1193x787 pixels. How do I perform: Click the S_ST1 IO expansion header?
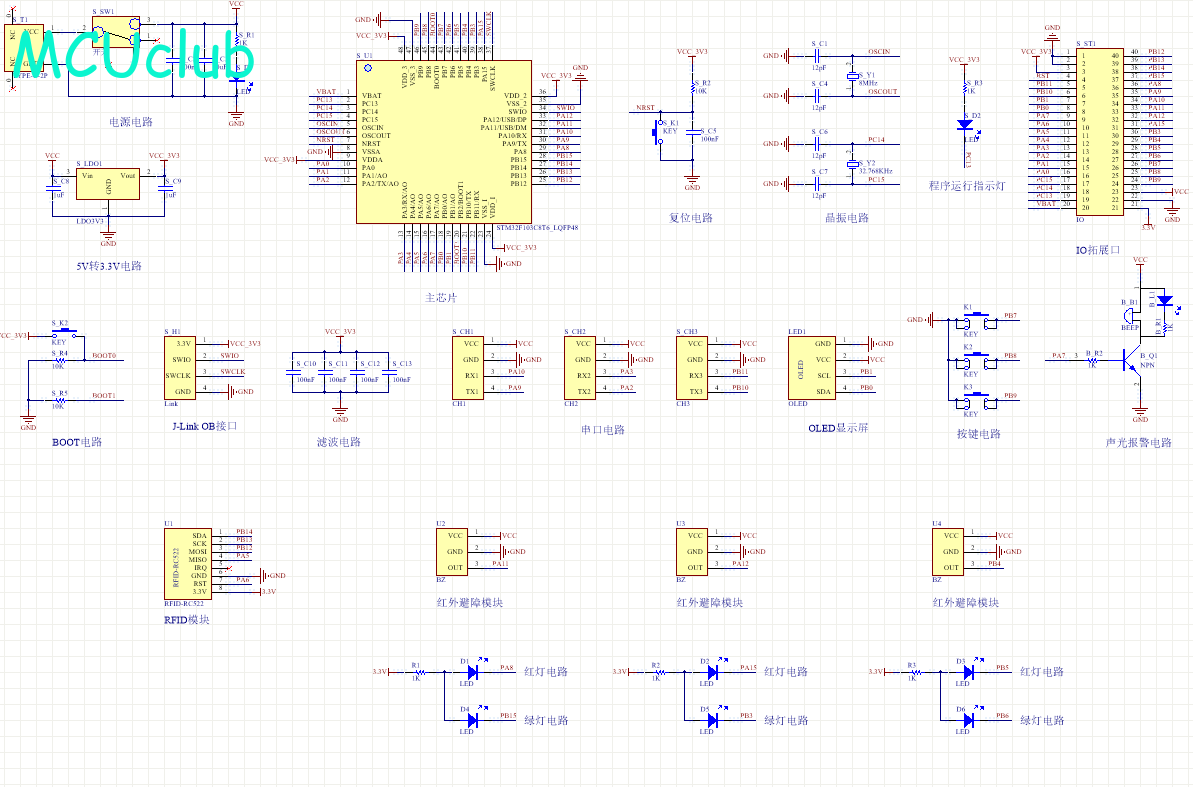1099,132
